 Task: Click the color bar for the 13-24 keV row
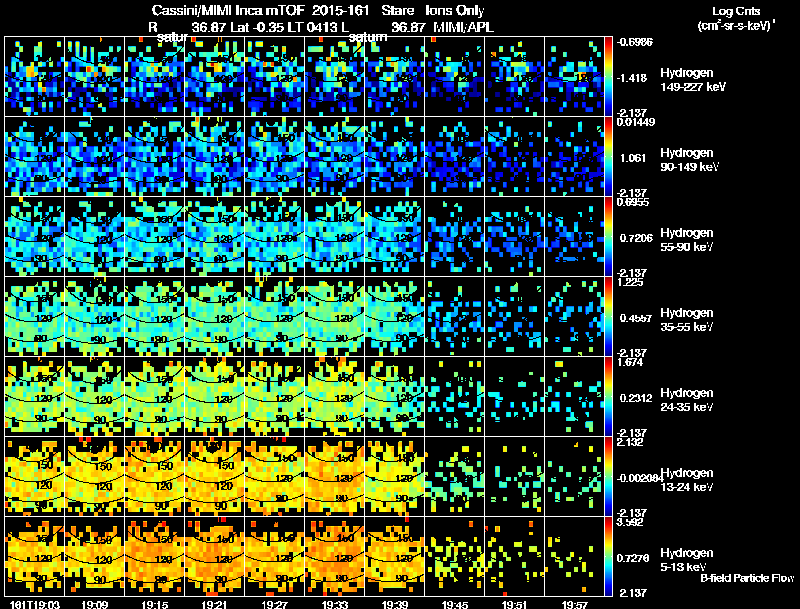608,477
